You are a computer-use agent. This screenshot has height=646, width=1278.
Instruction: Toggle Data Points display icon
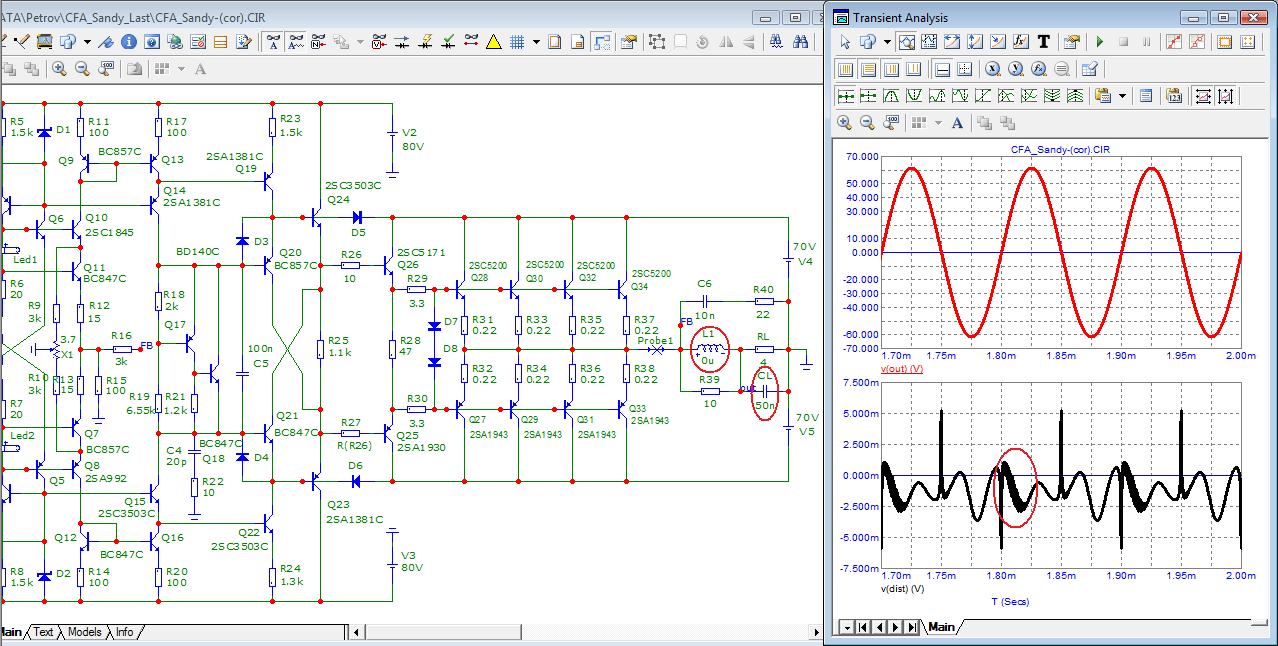[1174, 42]
